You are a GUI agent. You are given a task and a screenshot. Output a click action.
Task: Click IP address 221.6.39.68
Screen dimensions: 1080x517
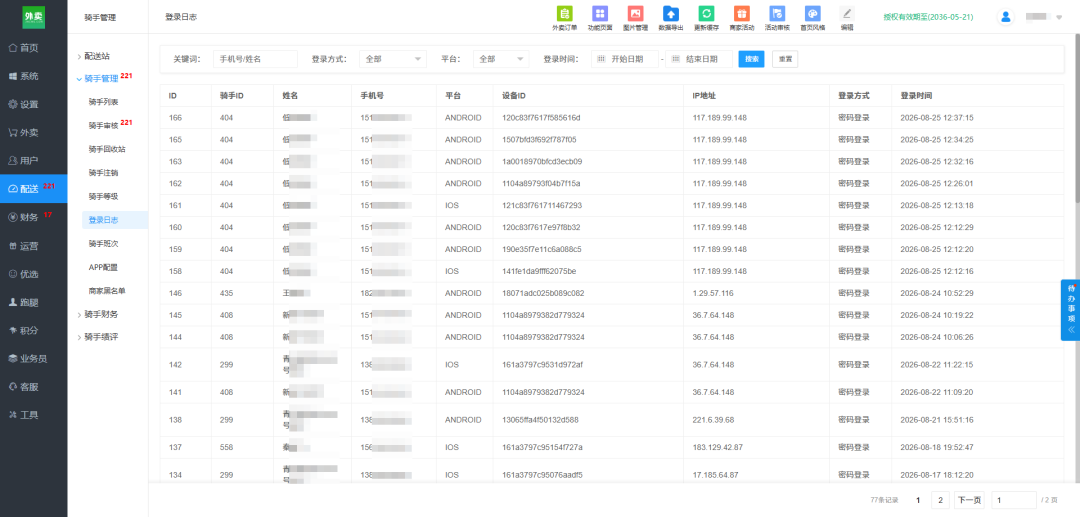[714, 420]
